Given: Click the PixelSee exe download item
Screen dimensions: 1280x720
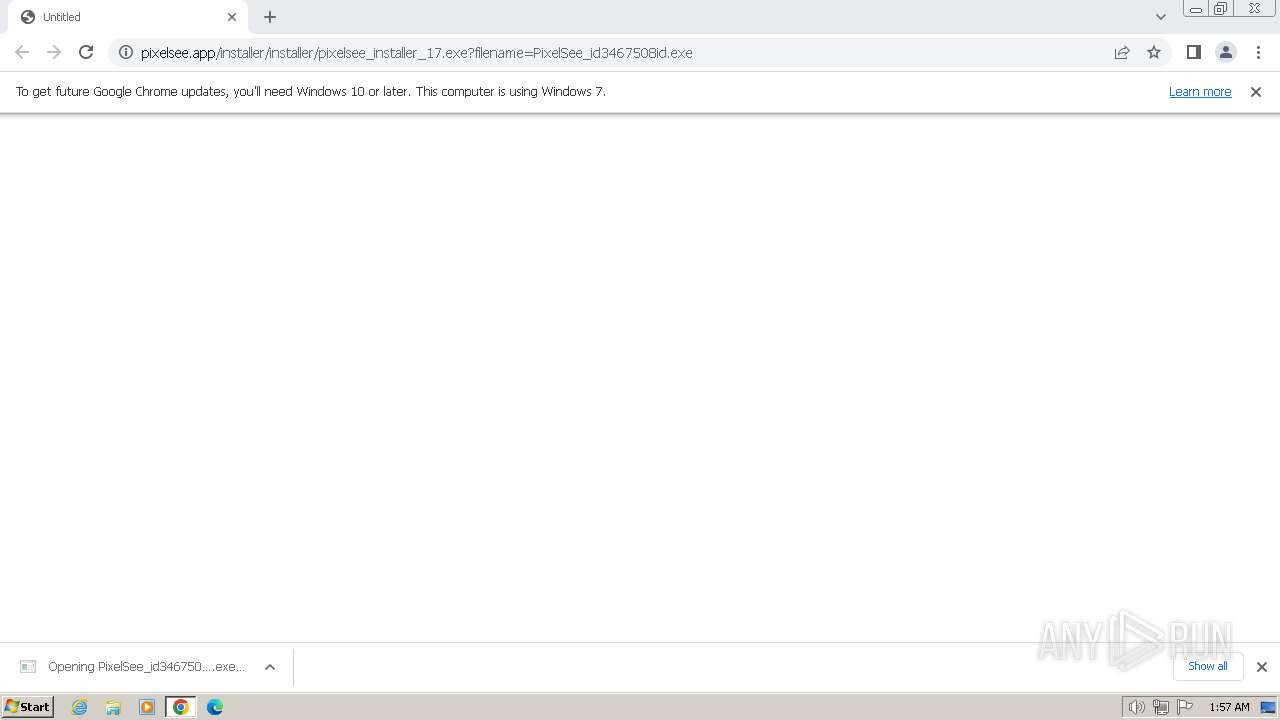Looking at the screenshot, I should coord(132,667).
